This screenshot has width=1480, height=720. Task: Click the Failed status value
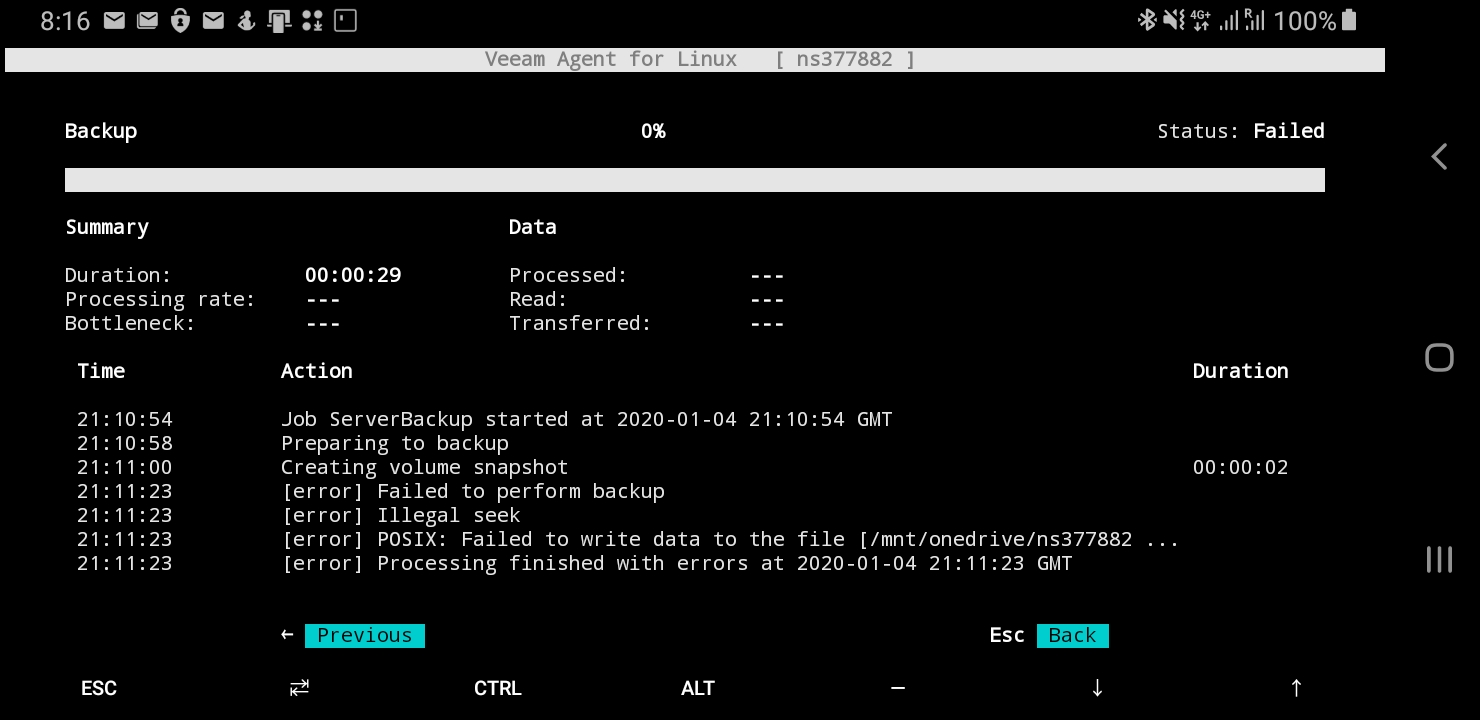click(1289, 131)
